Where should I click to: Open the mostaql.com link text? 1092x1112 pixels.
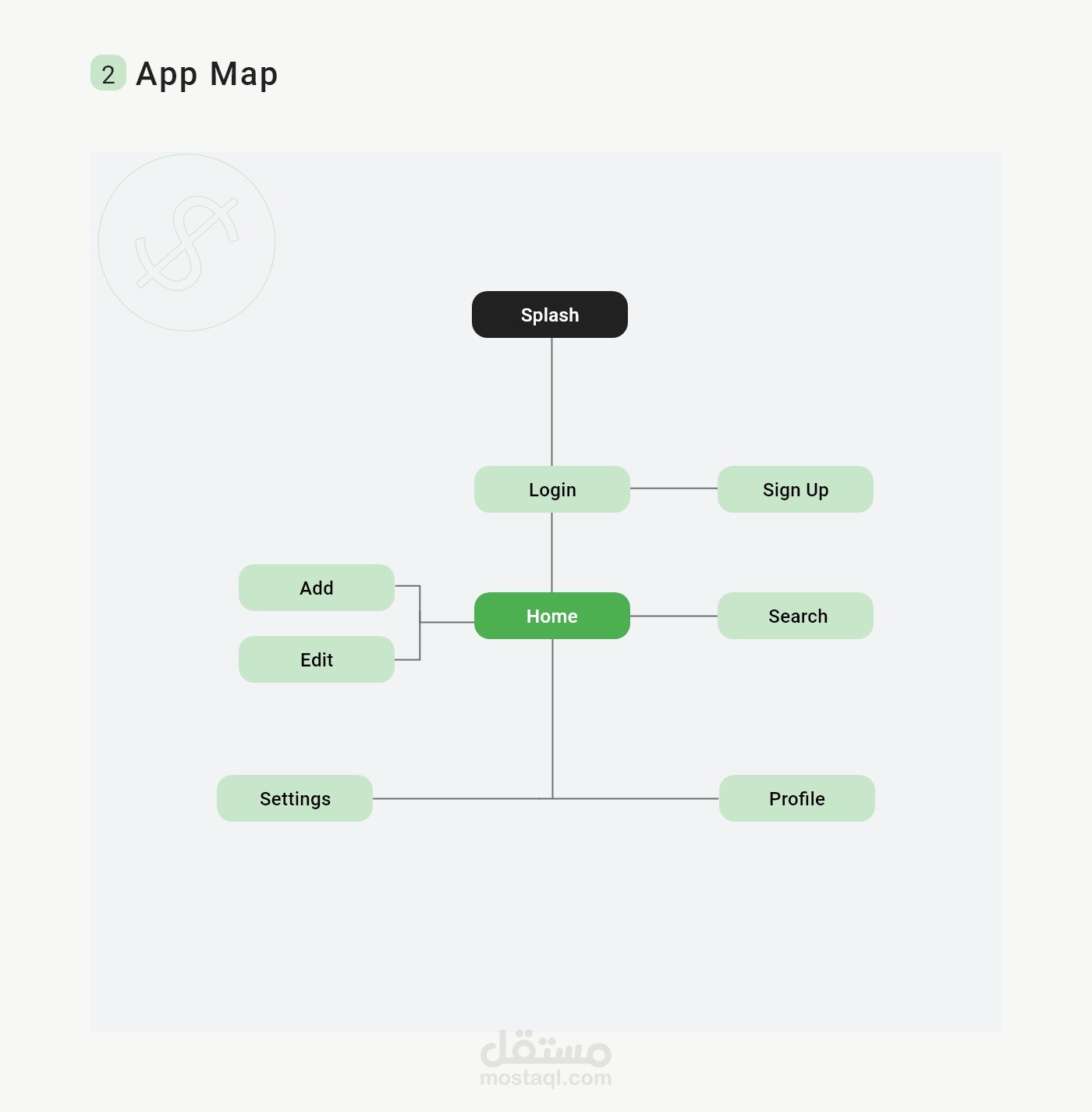pyautogui.click(x=545, y=1078)
